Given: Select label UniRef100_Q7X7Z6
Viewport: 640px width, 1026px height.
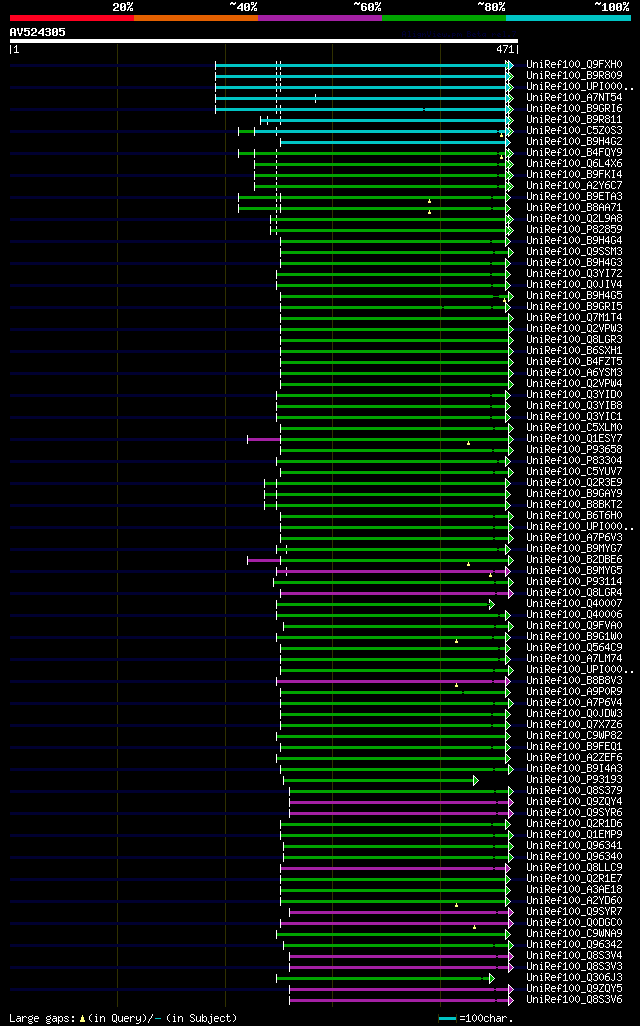Looking at the screenshot, I should click(x=574, y=724).
